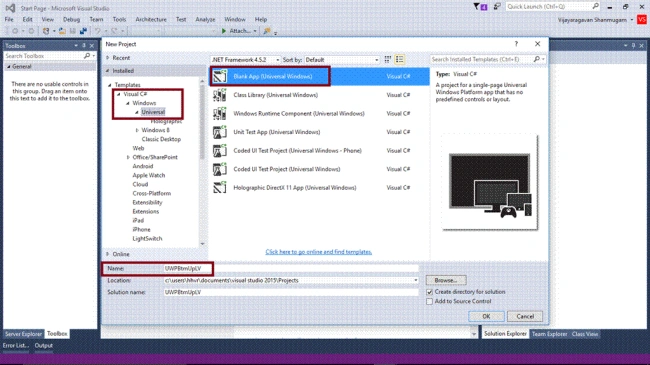Select the Unit Test App template icon
650x365 pixels.
click(220, 132)
